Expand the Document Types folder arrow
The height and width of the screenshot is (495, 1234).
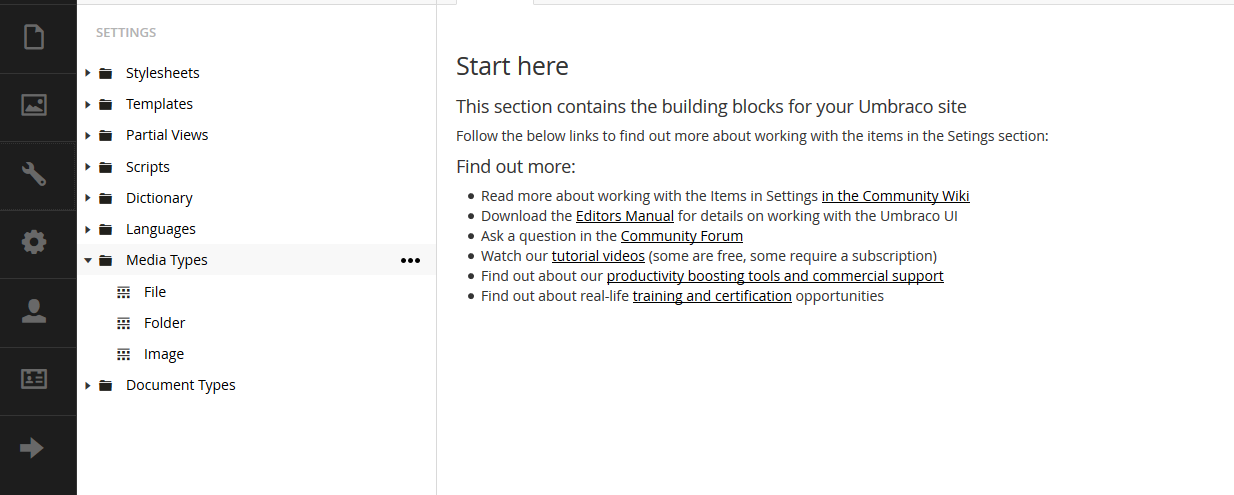pos(88,385)
